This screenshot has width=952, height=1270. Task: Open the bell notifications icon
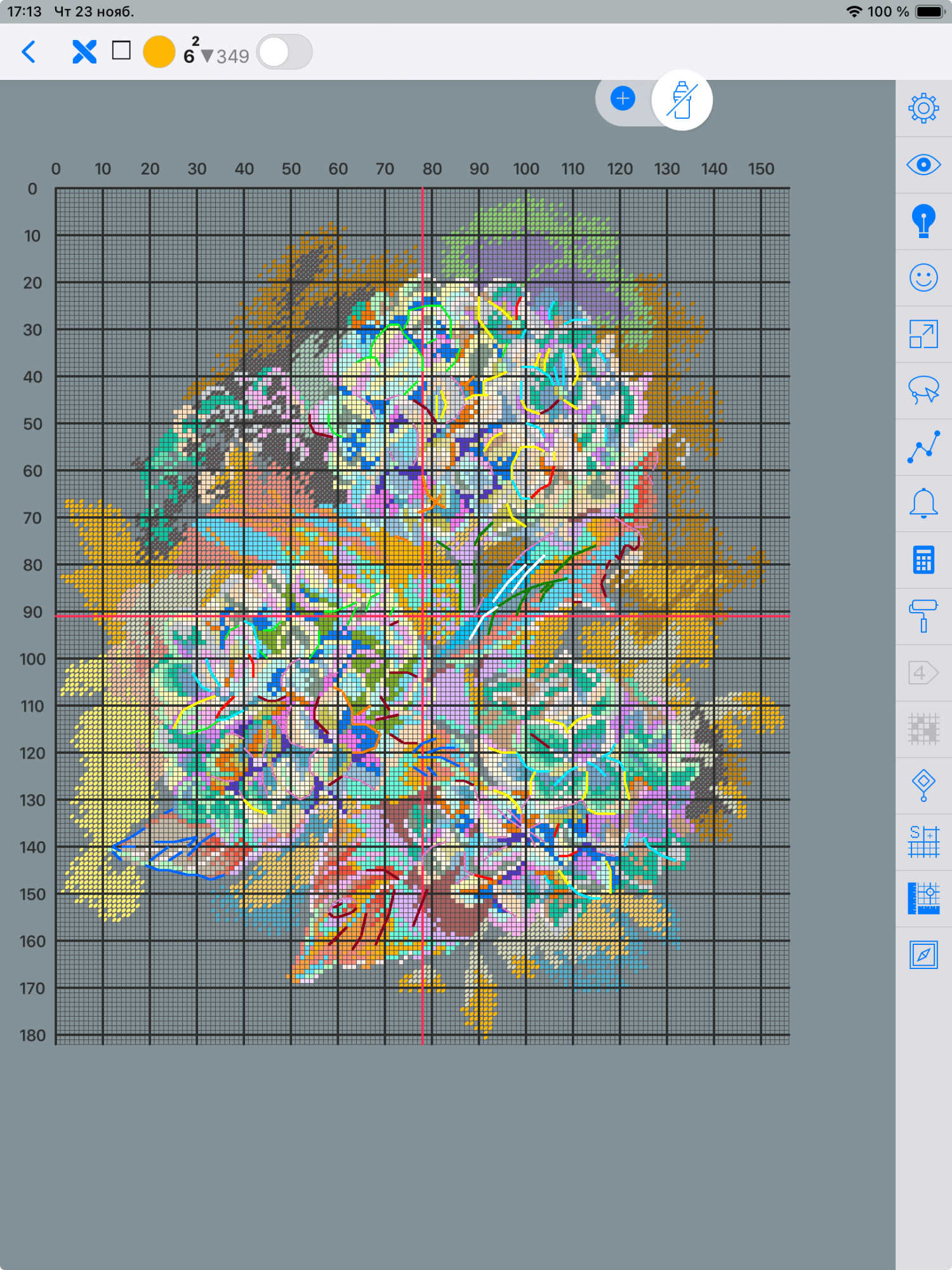tap(923, 503)
